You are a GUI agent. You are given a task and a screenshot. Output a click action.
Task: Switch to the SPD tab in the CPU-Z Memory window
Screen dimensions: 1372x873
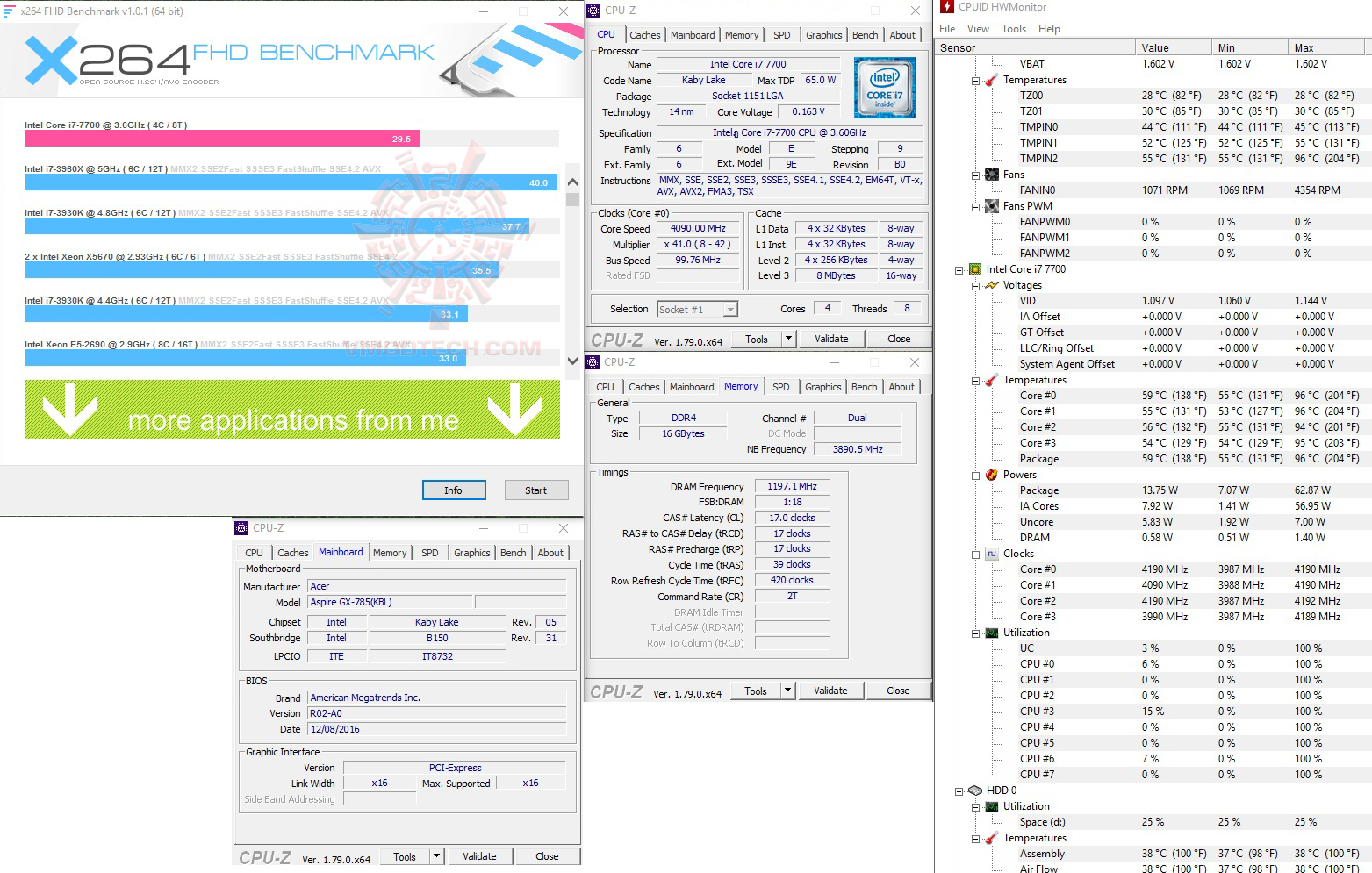click(x=780, y=387)
